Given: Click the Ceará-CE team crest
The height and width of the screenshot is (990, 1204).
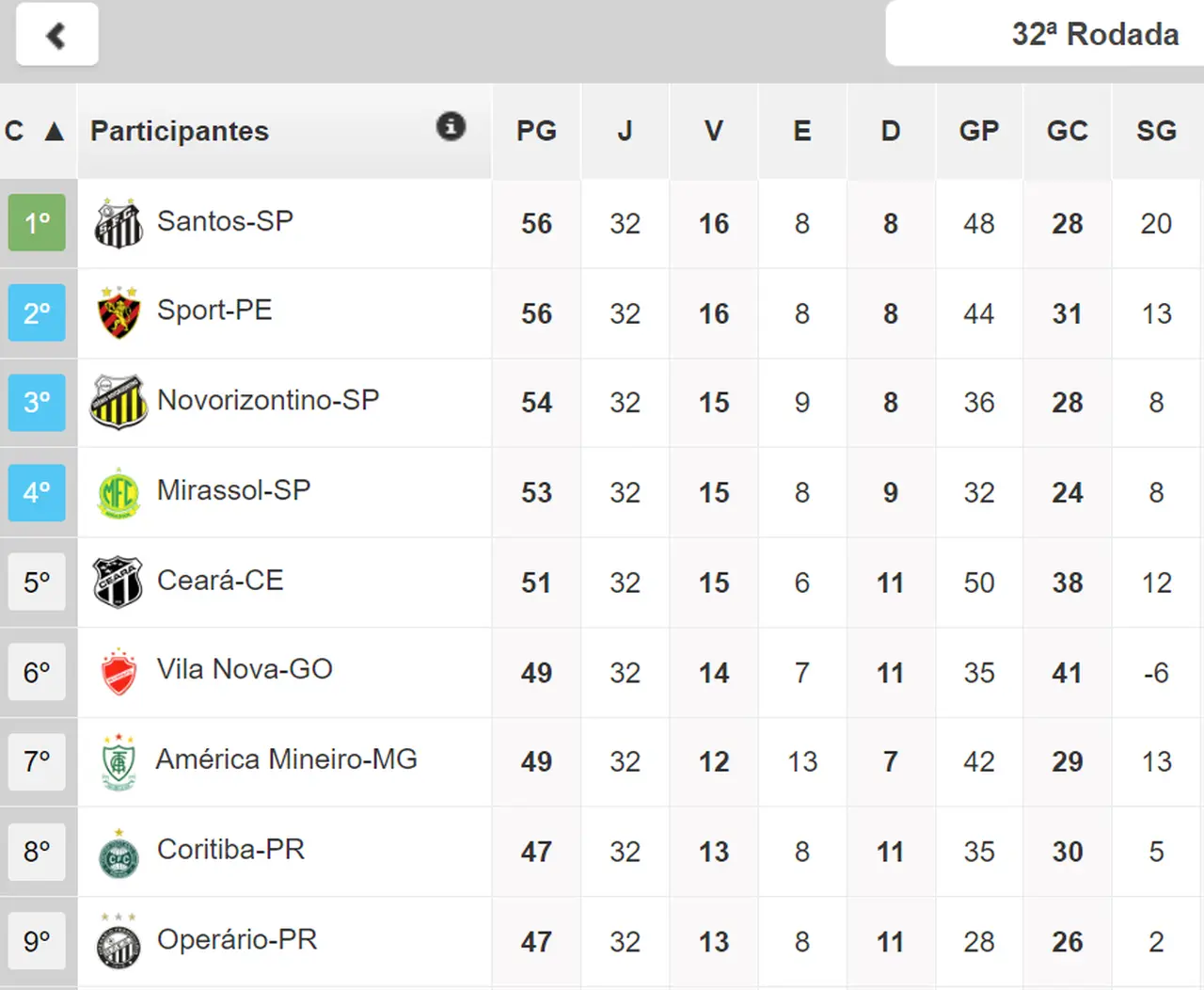Looking at the screenshot, I should point(119,583).
